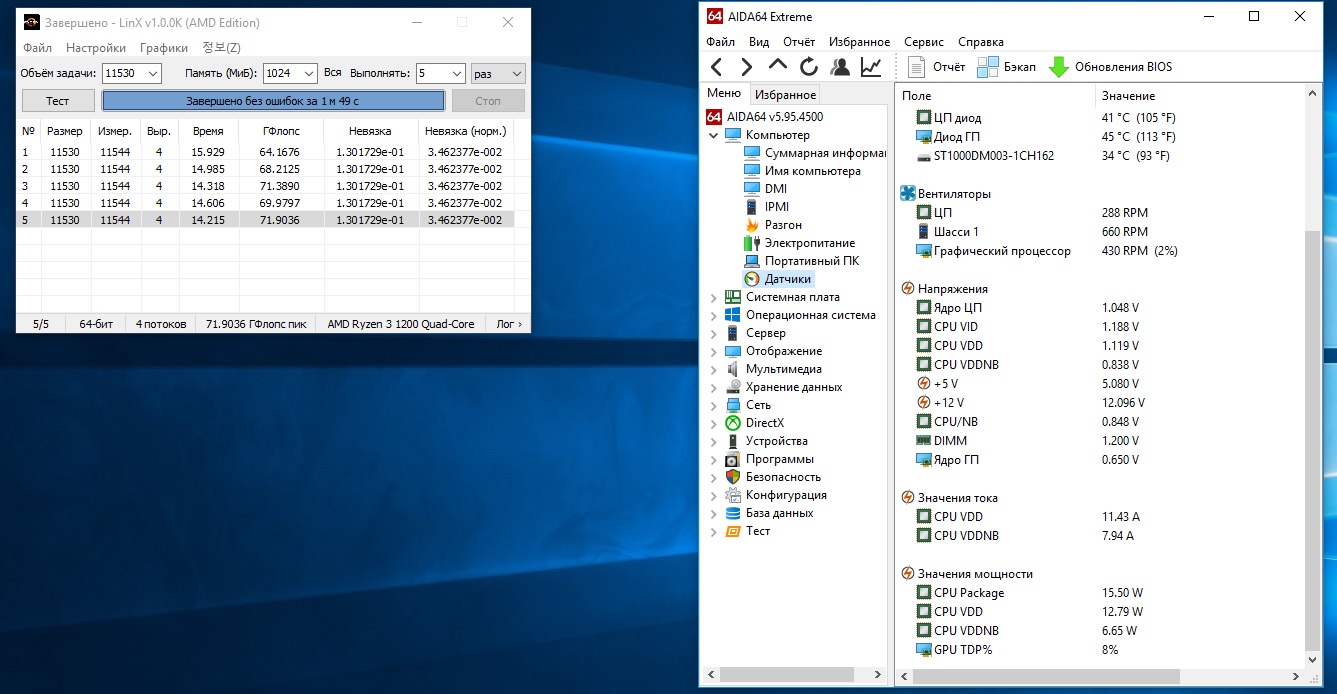Select the Ядро ЦП voltage row

click(x=1100, y=308)
